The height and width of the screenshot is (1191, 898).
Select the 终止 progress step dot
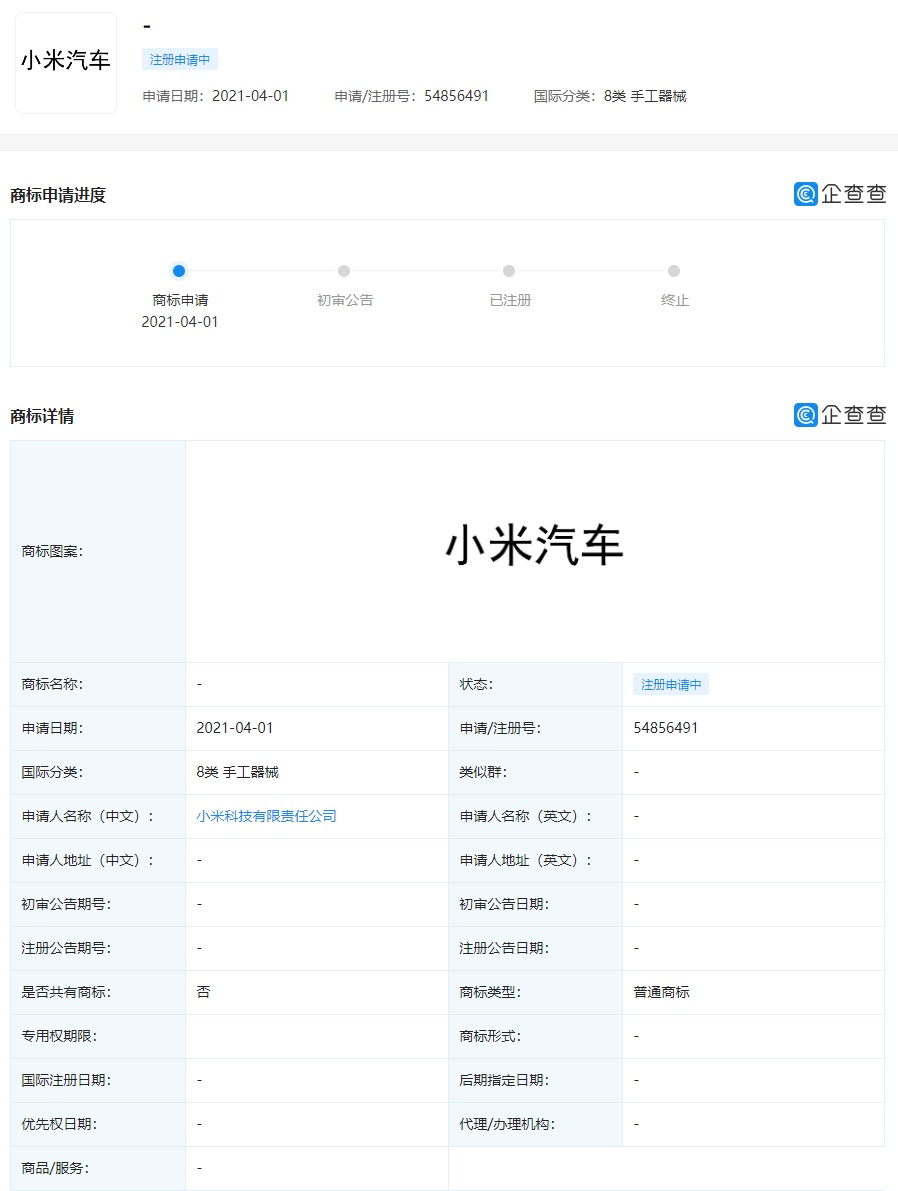click(x=674, y=270)
